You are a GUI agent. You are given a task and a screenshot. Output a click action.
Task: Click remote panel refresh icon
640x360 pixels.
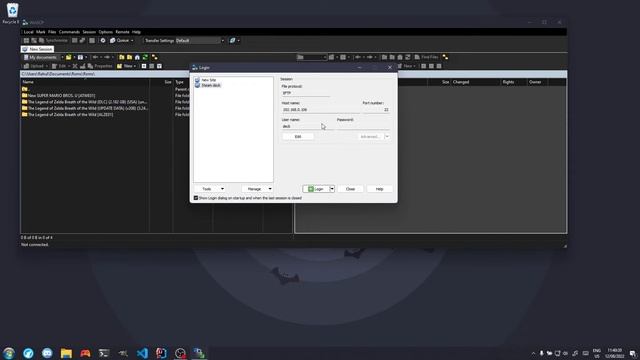point(408,57)
